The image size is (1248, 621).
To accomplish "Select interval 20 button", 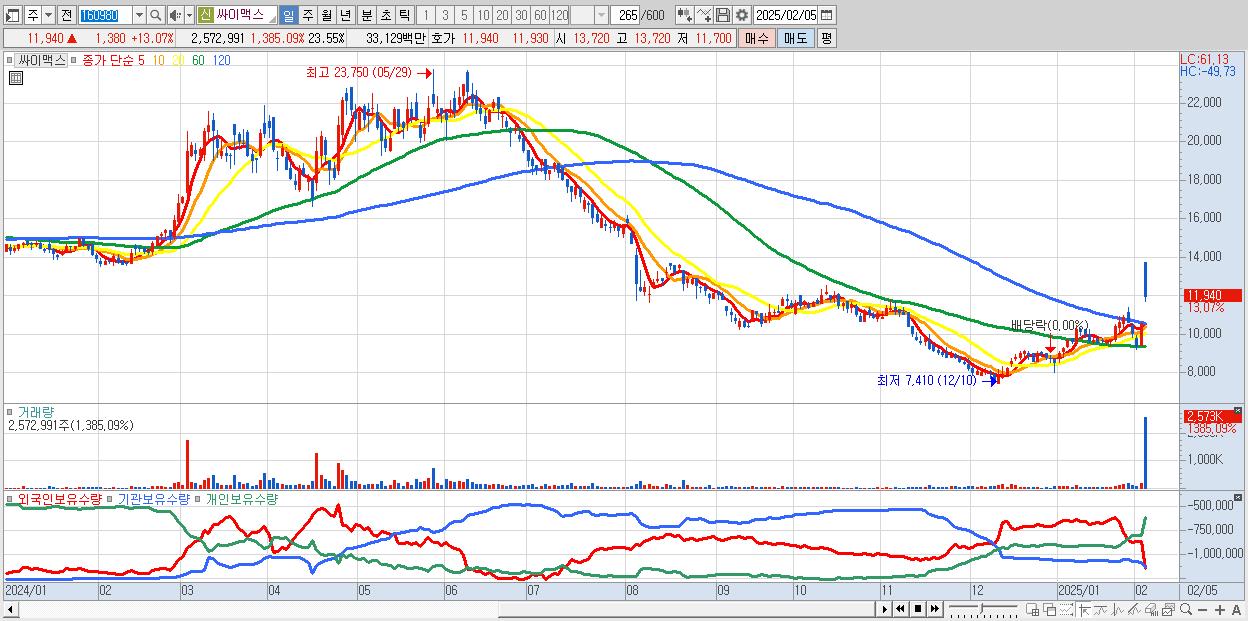I will [x=502, y=15].
